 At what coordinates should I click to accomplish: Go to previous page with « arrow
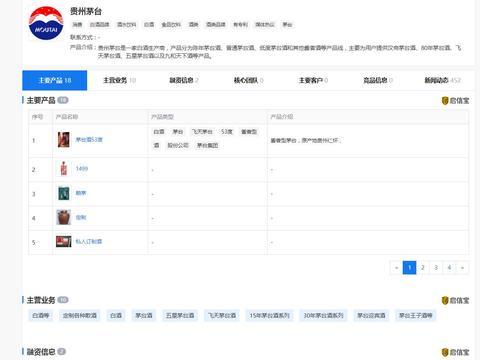pos(396,268)
